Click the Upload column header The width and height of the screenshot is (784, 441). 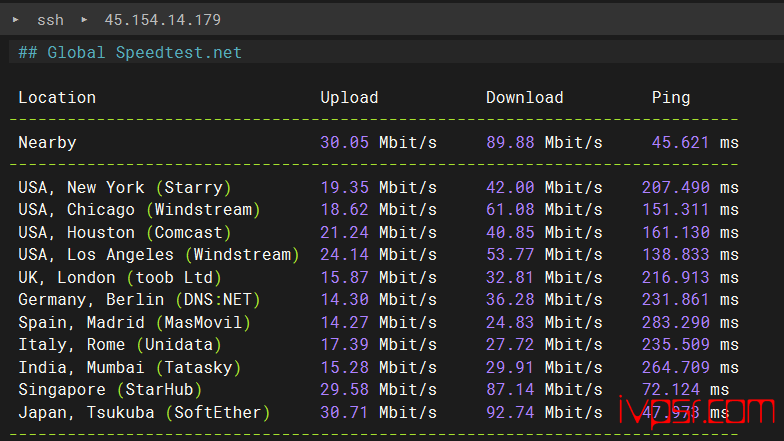[x=349, y=97]
